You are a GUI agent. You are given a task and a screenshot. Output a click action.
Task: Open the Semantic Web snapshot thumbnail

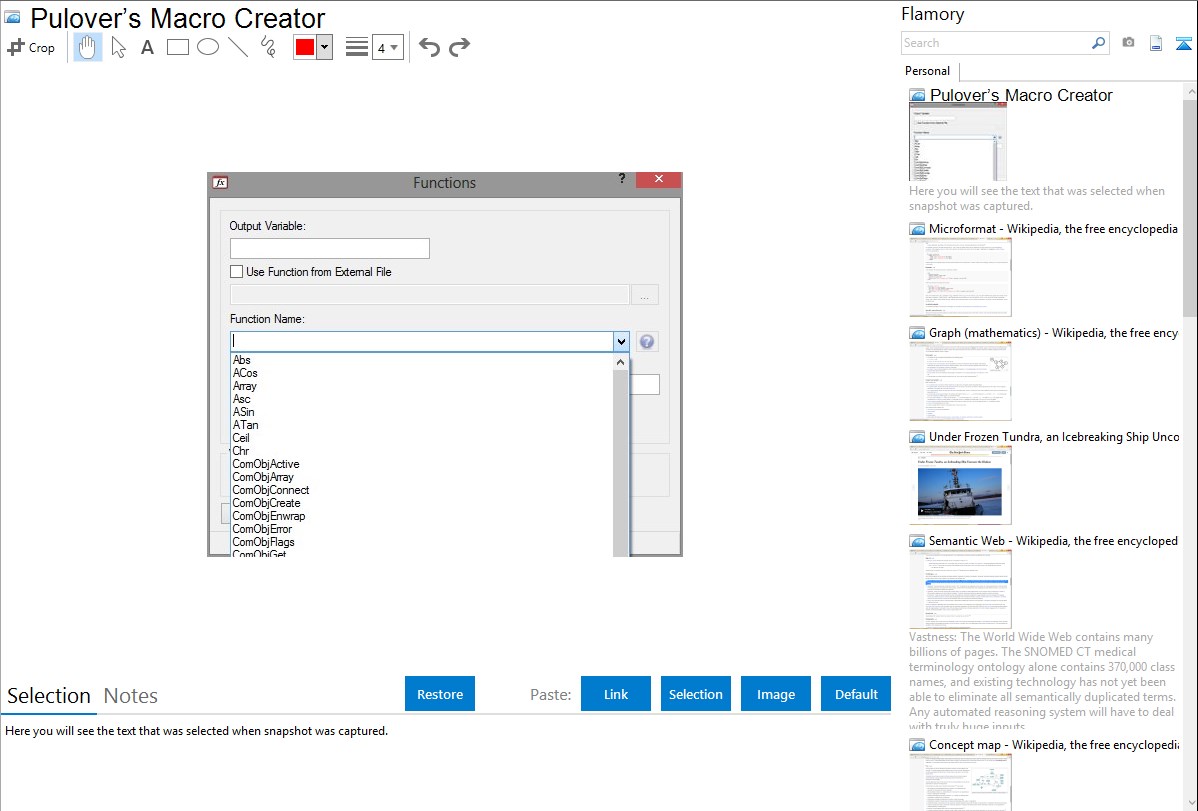pos(960,589)
